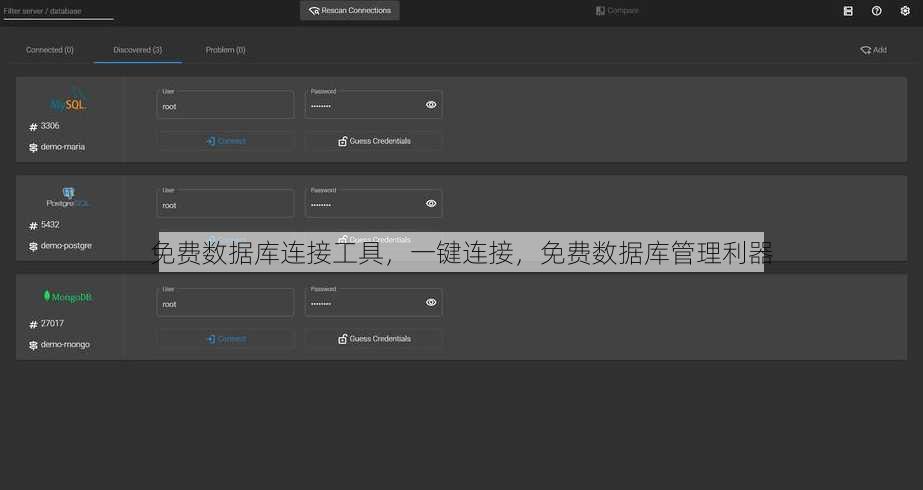This screenshot has width=923, height=490.
Task: Open the Problem (0) tab
Action: (x=225, y=50)
